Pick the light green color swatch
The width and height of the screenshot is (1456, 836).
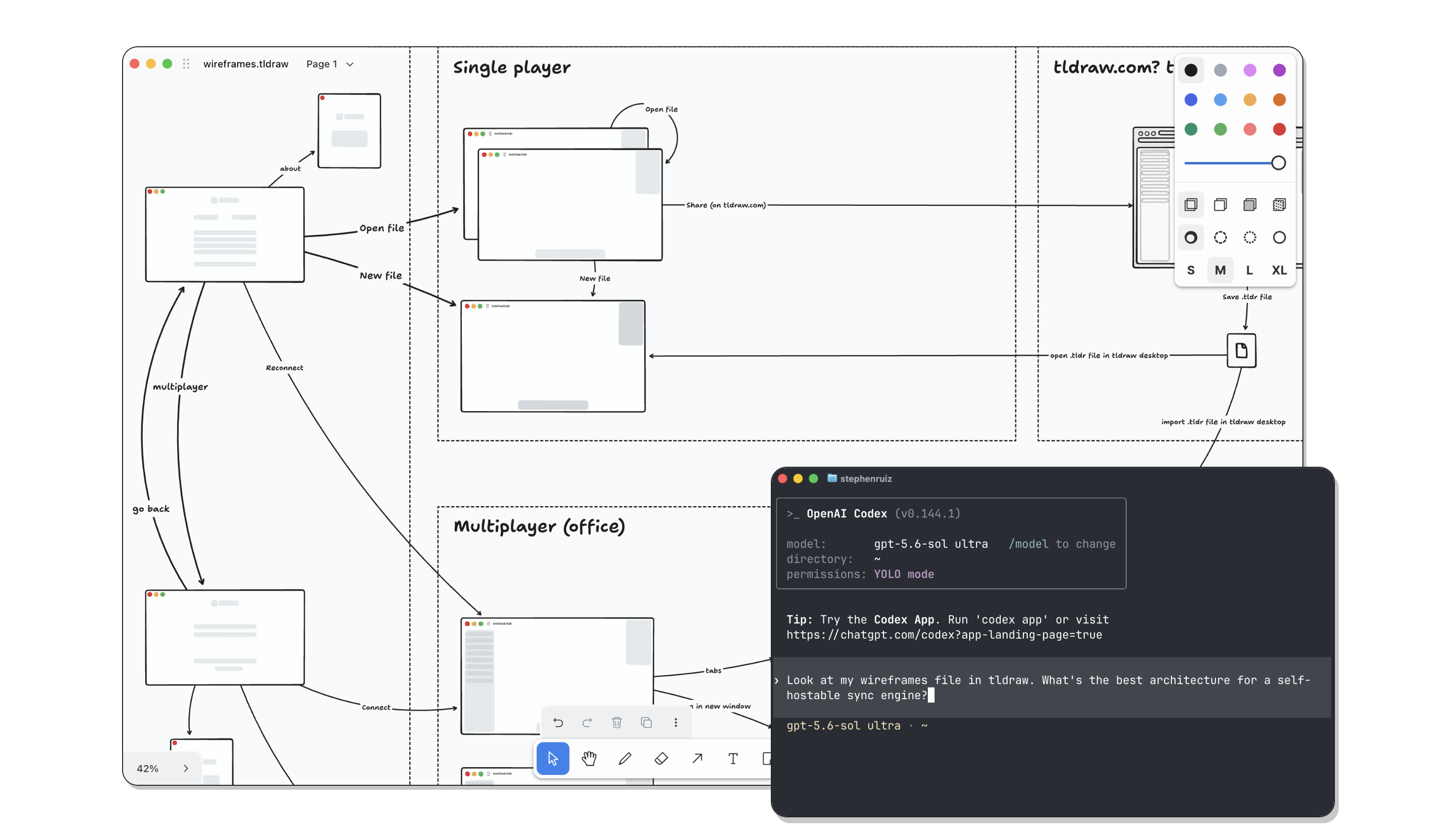coord(1220,129)
